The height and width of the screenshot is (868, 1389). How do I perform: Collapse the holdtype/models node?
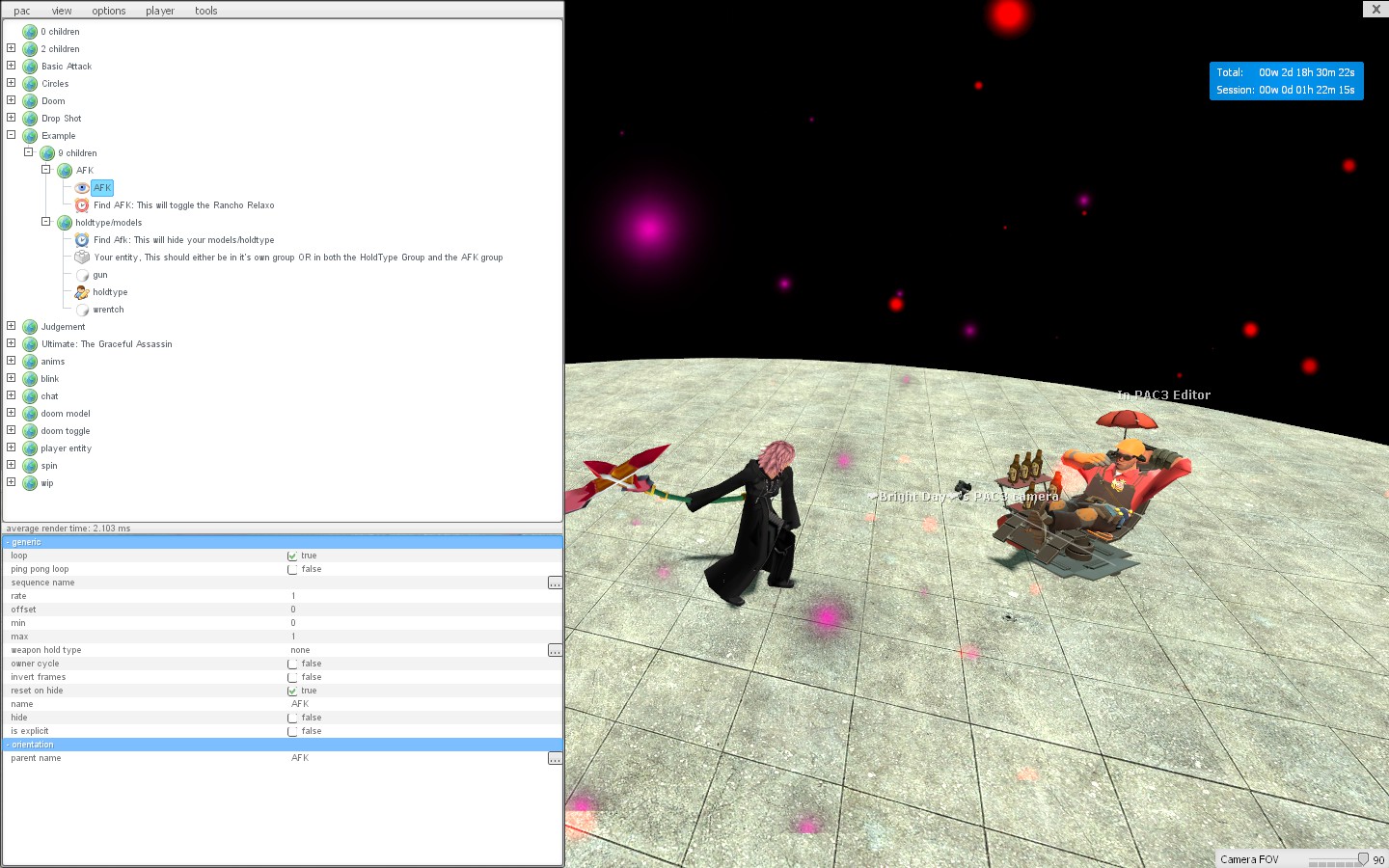pyautogui.click(x=46, y=222)
